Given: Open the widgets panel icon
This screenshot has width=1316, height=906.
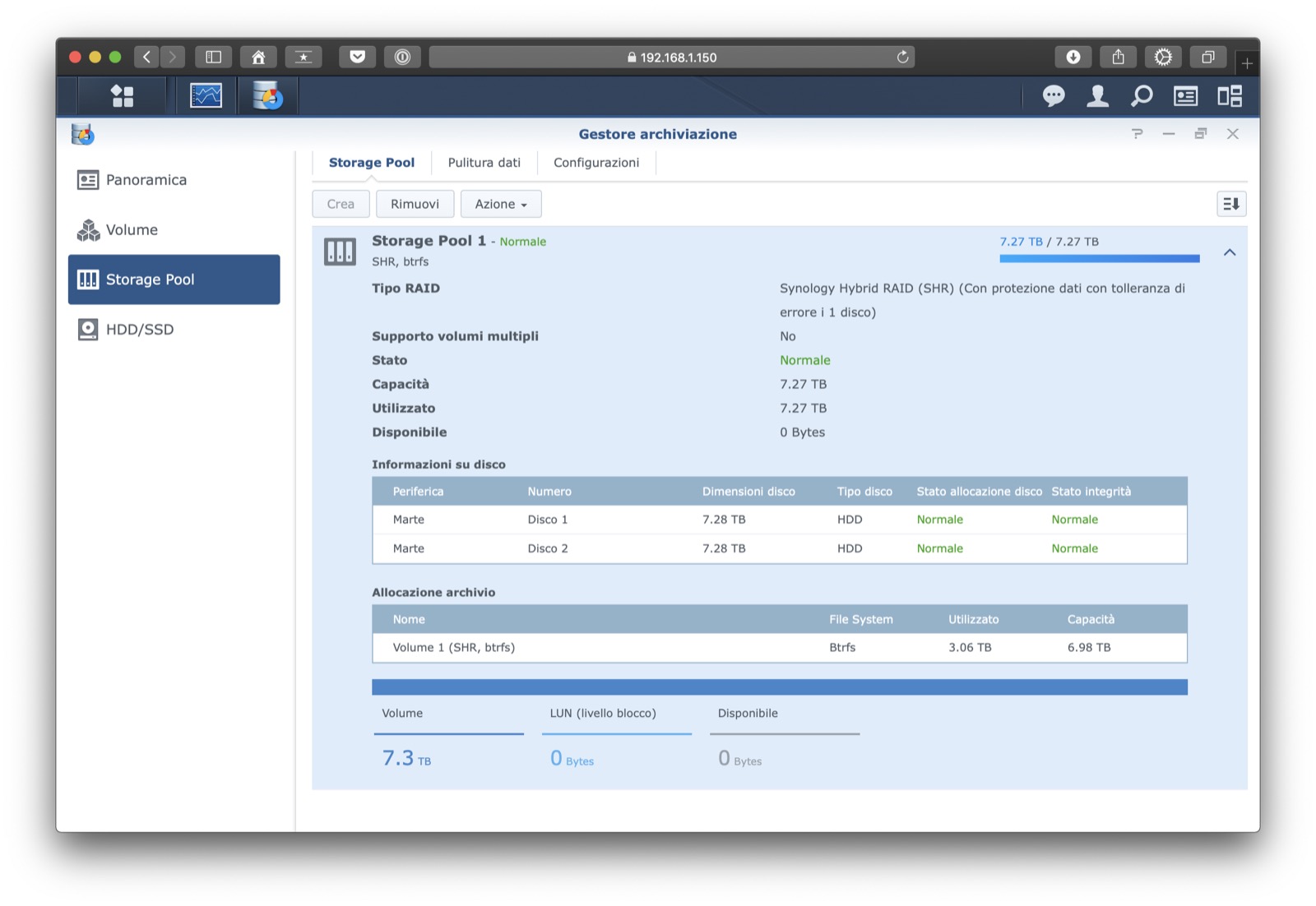Looking at the screenshot, I should 1185,96.
